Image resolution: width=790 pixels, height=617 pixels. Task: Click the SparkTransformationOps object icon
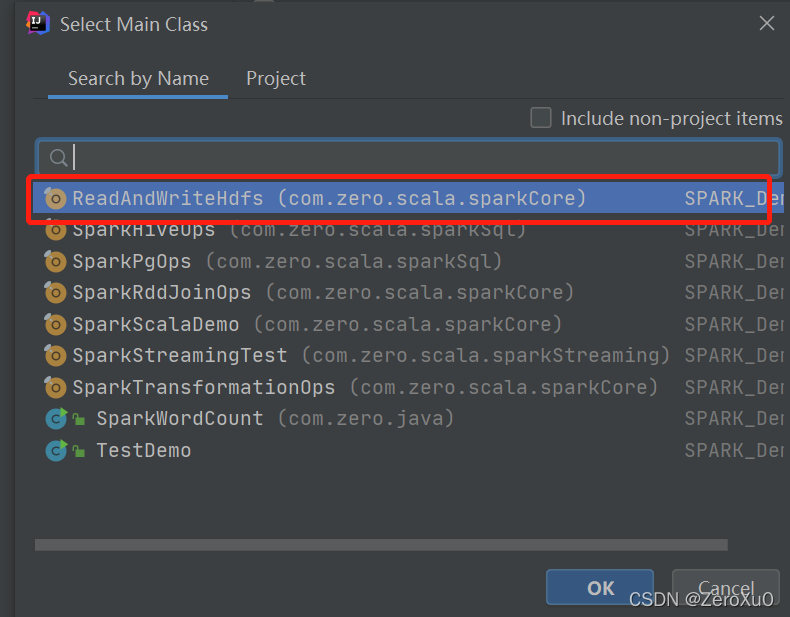coord(55,387)
